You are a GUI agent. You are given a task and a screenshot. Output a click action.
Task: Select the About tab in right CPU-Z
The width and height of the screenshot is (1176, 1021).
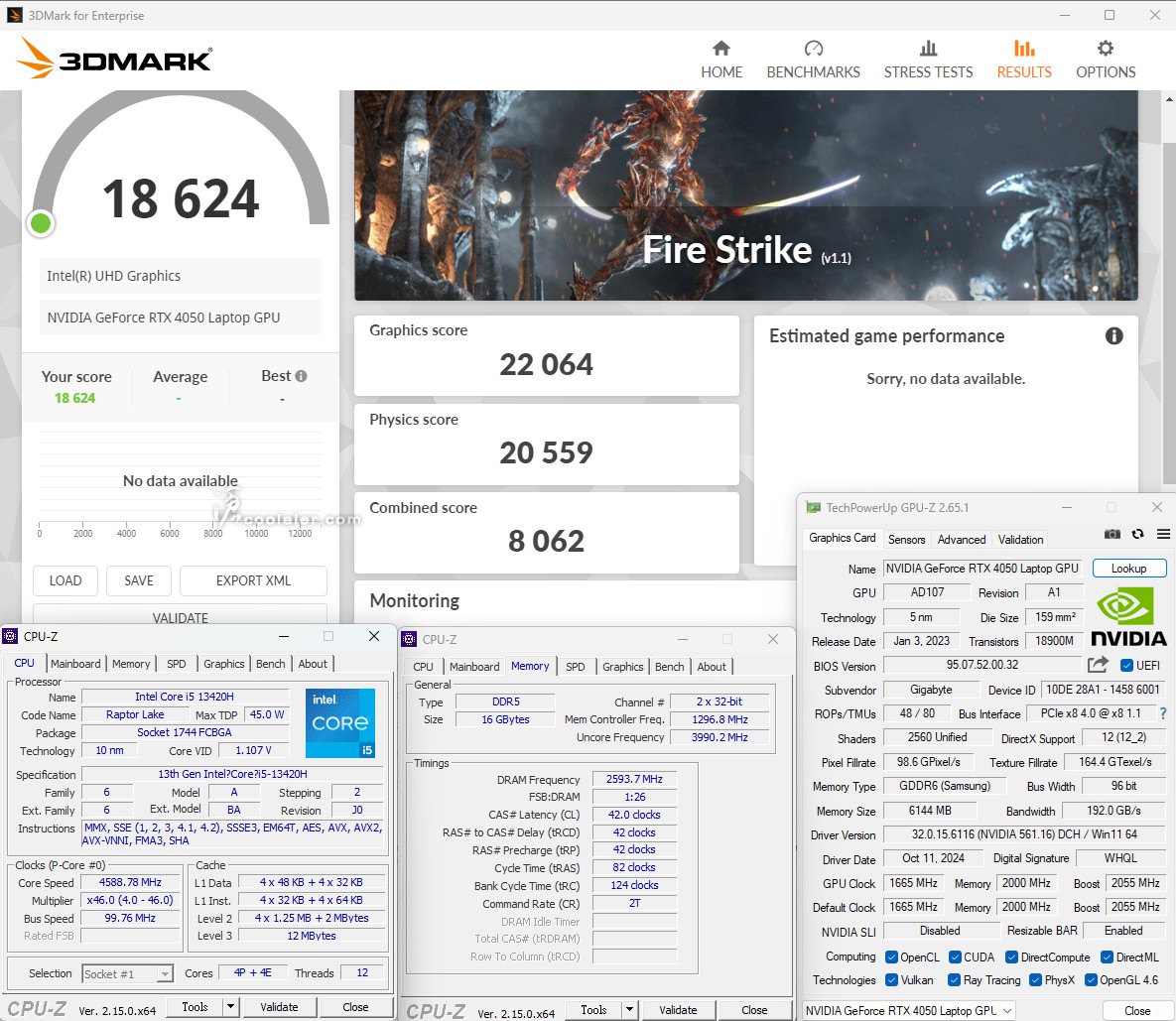[x=712, y=667]
